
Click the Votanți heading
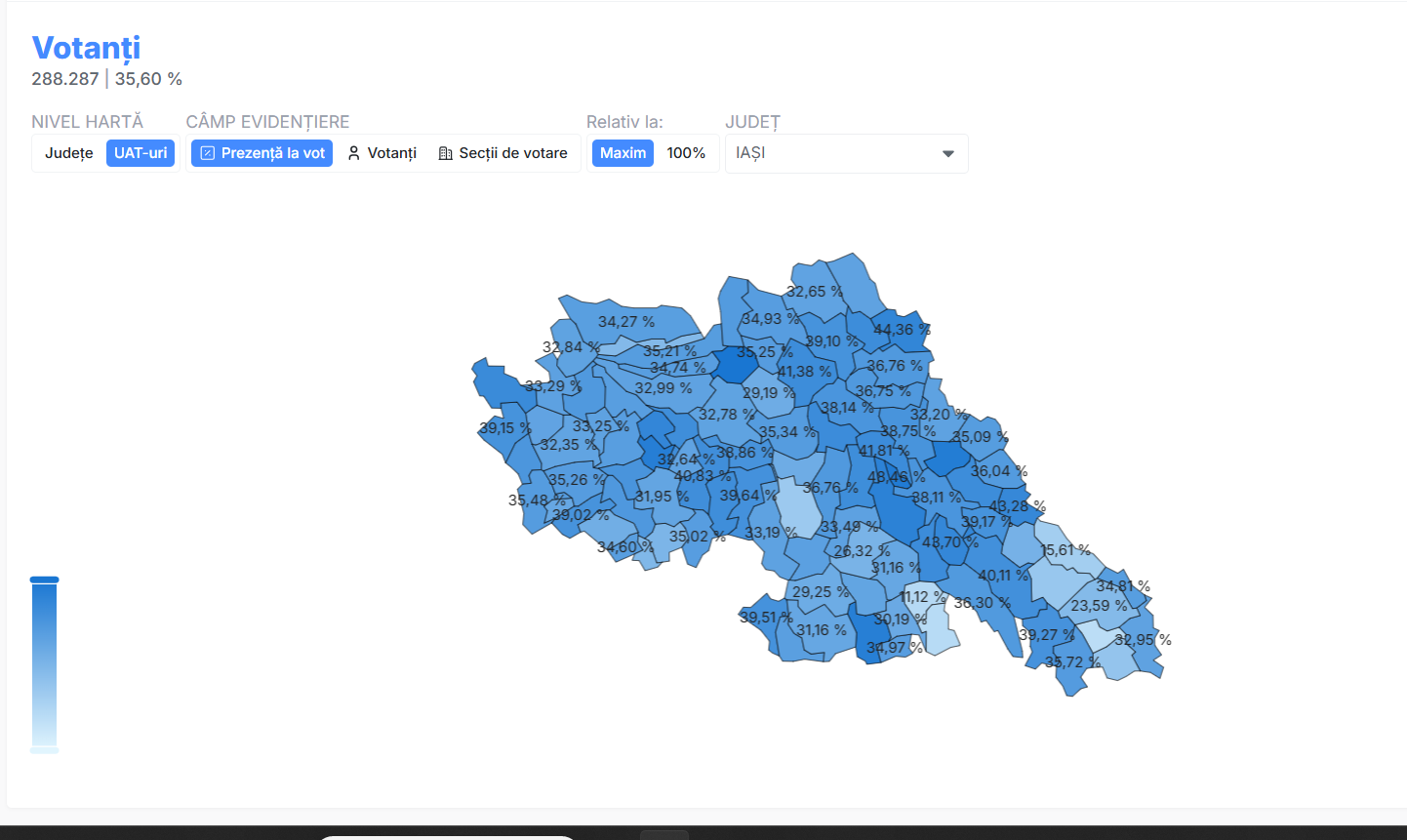[86, 48]
